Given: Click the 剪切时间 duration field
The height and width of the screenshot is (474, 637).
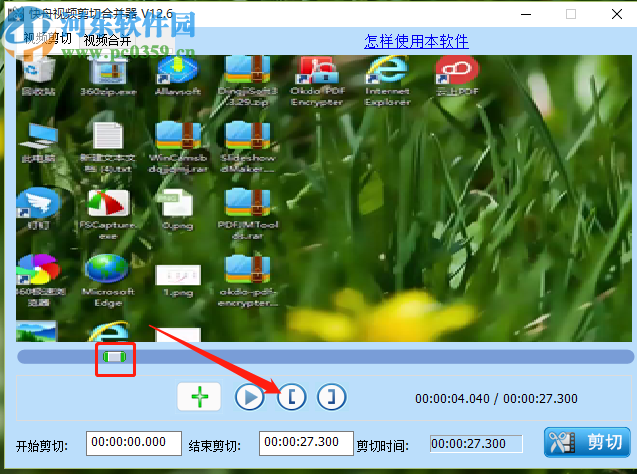Looking at the screenshot, I should [x=476, y=444].
